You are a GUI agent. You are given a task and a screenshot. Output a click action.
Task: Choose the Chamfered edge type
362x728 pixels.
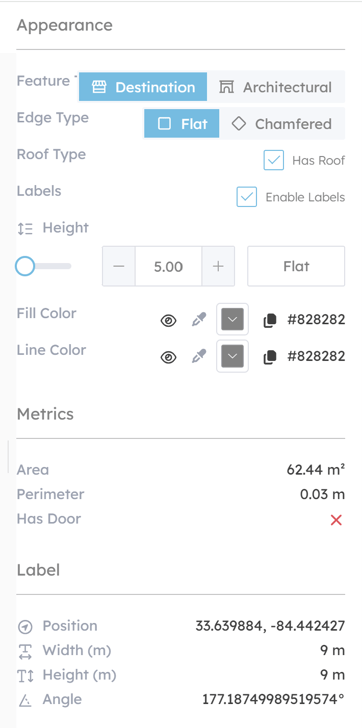pyautogui.click(x=282, y=124)
